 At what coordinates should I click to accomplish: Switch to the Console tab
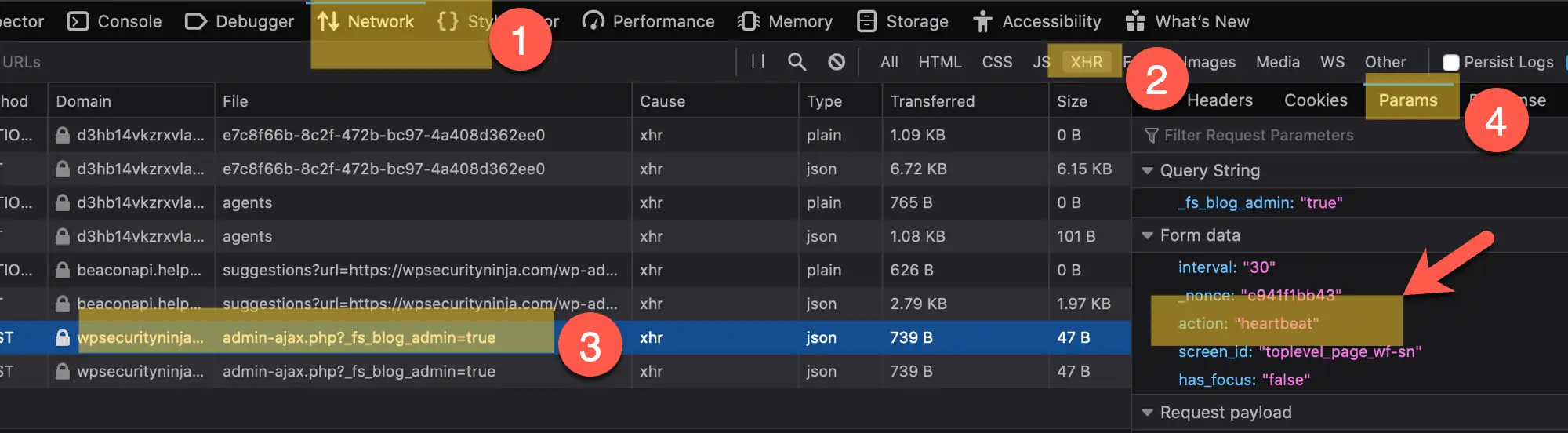(114, 21)
